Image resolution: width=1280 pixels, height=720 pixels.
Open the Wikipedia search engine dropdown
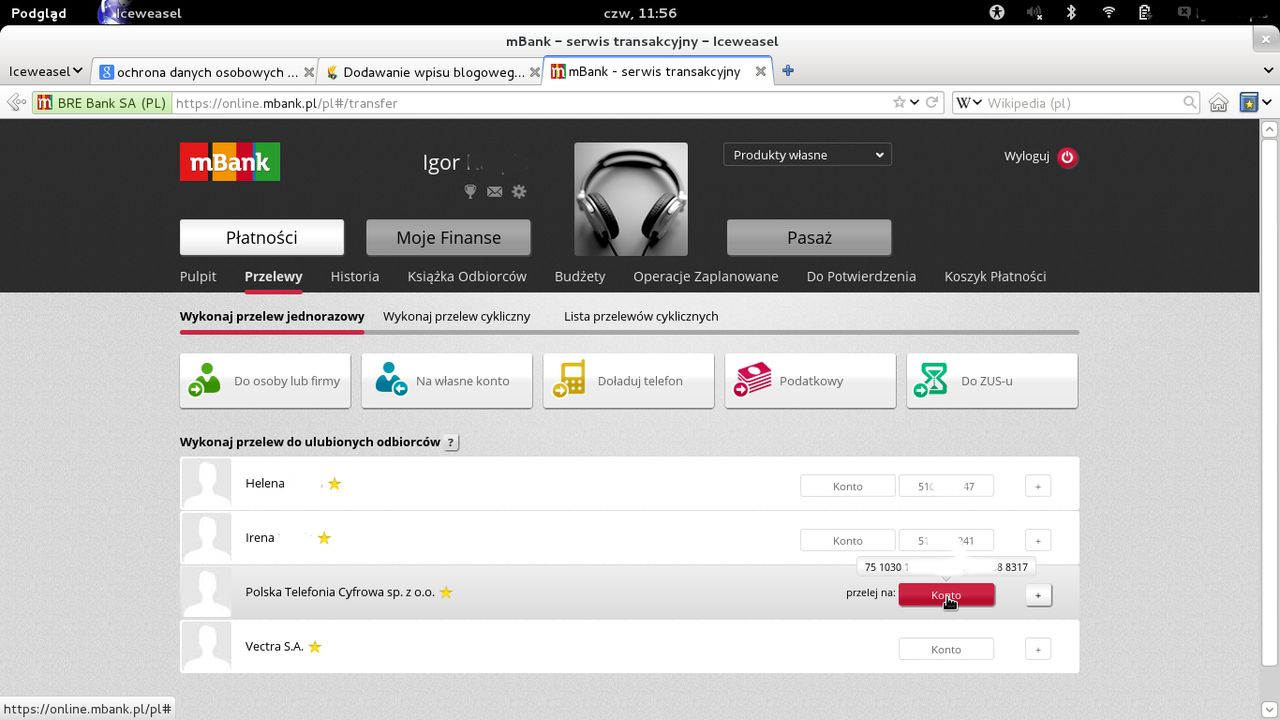[969, 102]
